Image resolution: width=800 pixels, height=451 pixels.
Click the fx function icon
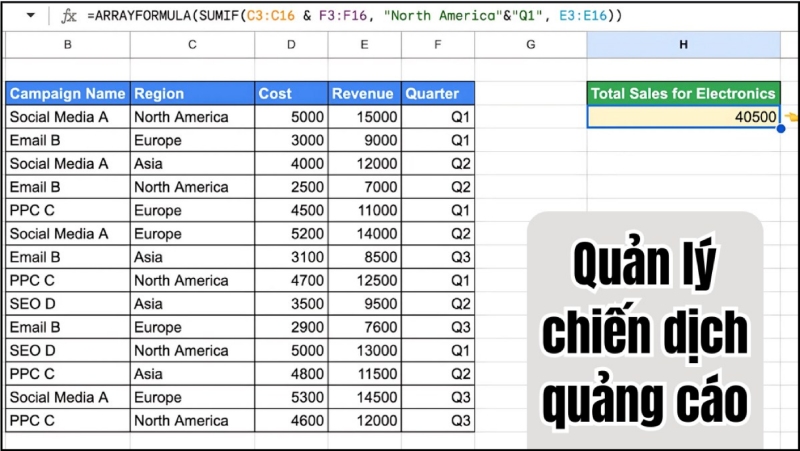[69, 16]
